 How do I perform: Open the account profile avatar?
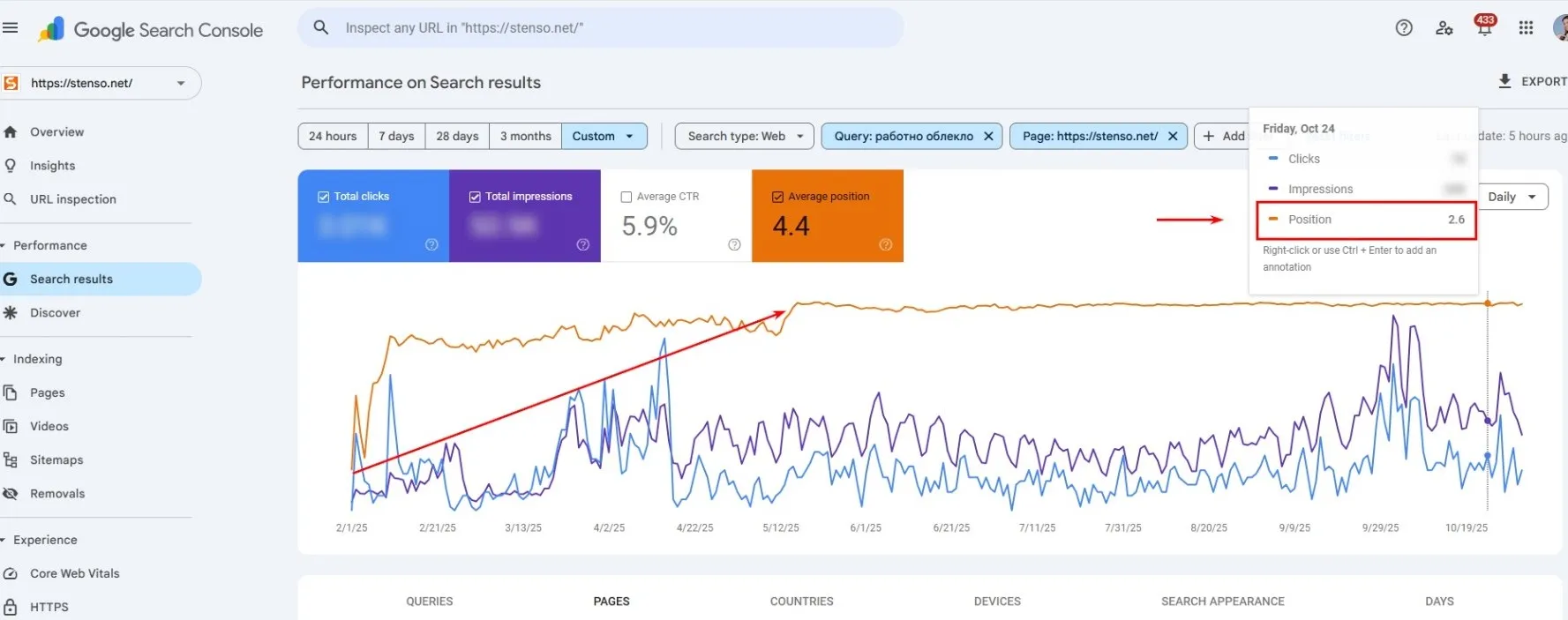click(1560, 28)
